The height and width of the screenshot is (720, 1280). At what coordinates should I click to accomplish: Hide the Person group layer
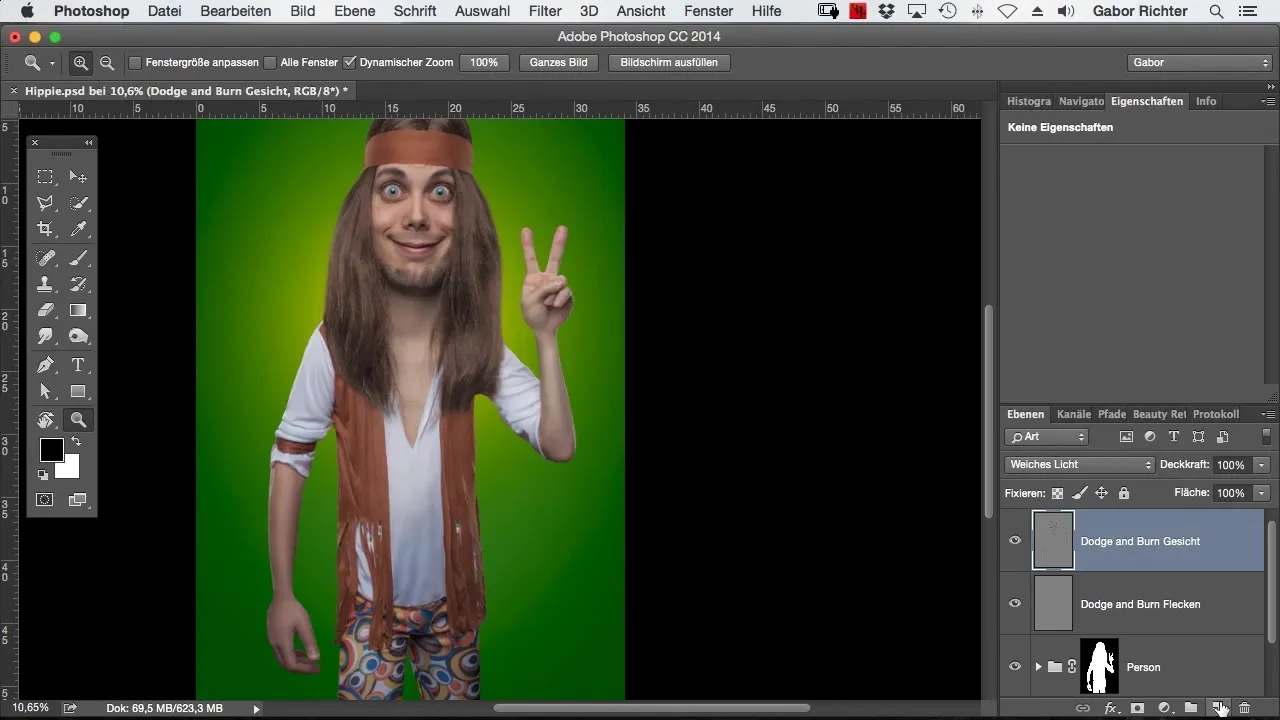tap(1015, 666)
